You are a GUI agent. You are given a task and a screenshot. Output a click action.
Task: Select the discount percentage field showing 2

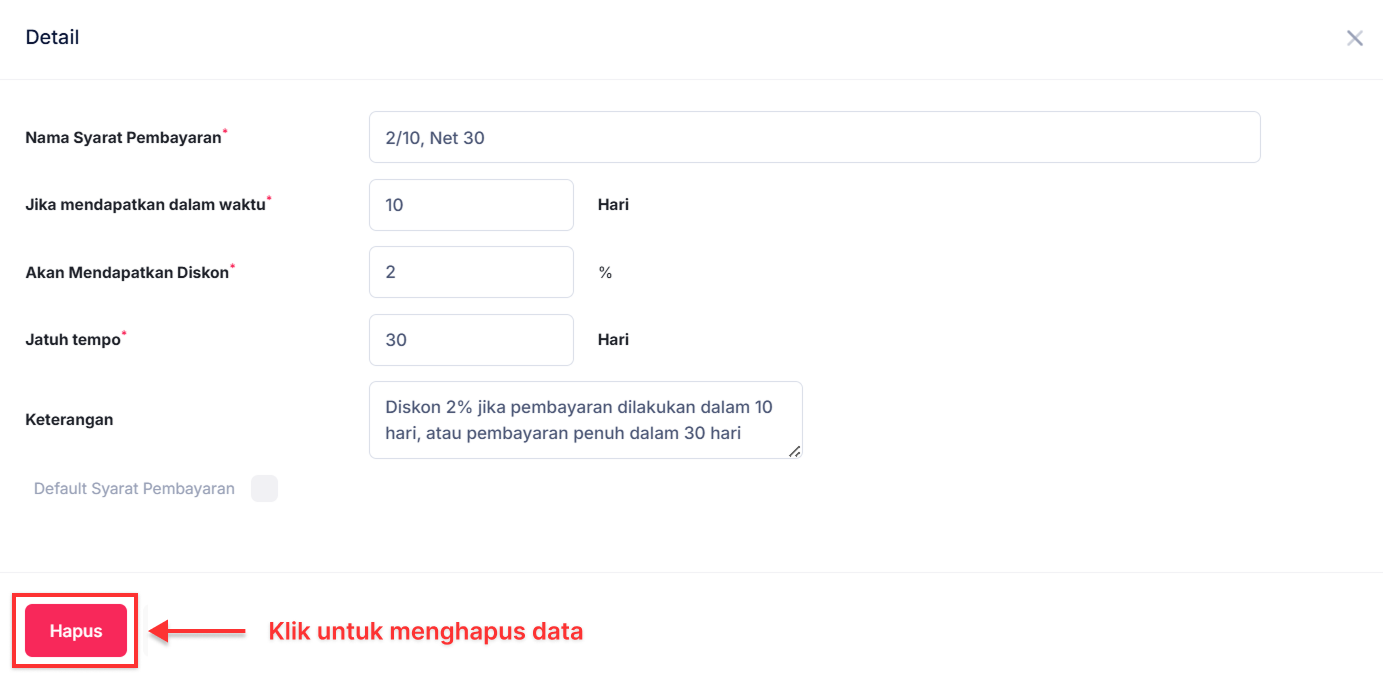click(470, 271)
